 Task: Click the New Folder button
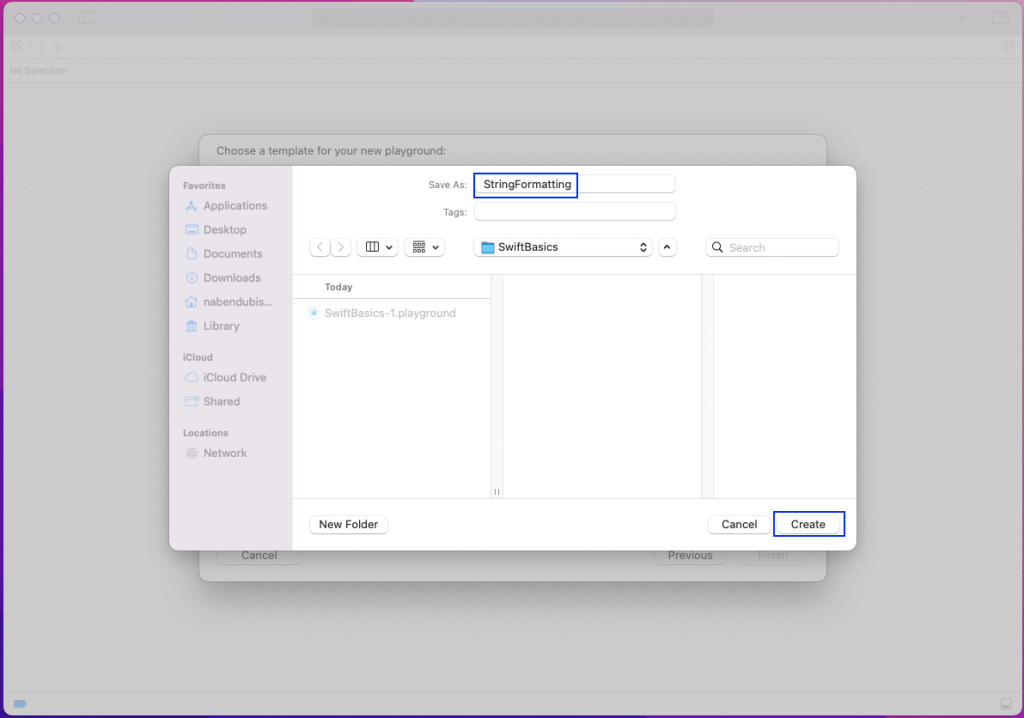[348, 524]
